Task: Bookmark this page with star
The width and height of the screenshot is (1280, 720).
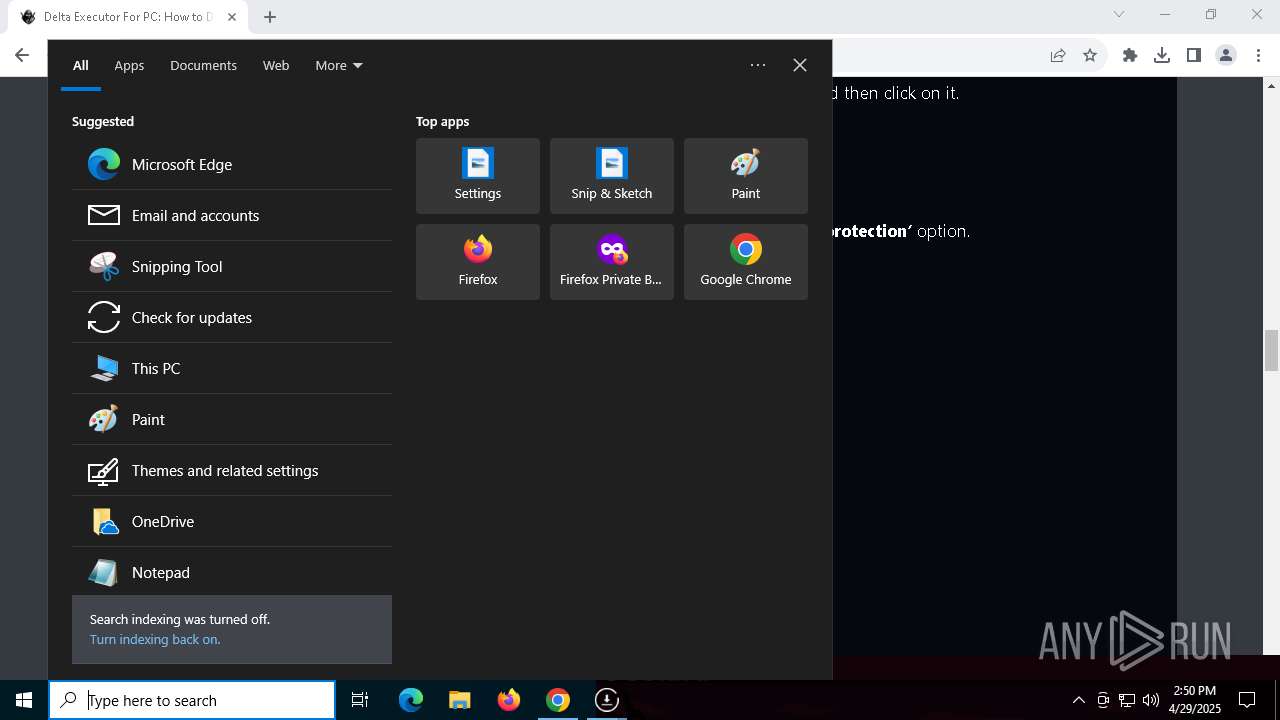Action: point(1090,55)
